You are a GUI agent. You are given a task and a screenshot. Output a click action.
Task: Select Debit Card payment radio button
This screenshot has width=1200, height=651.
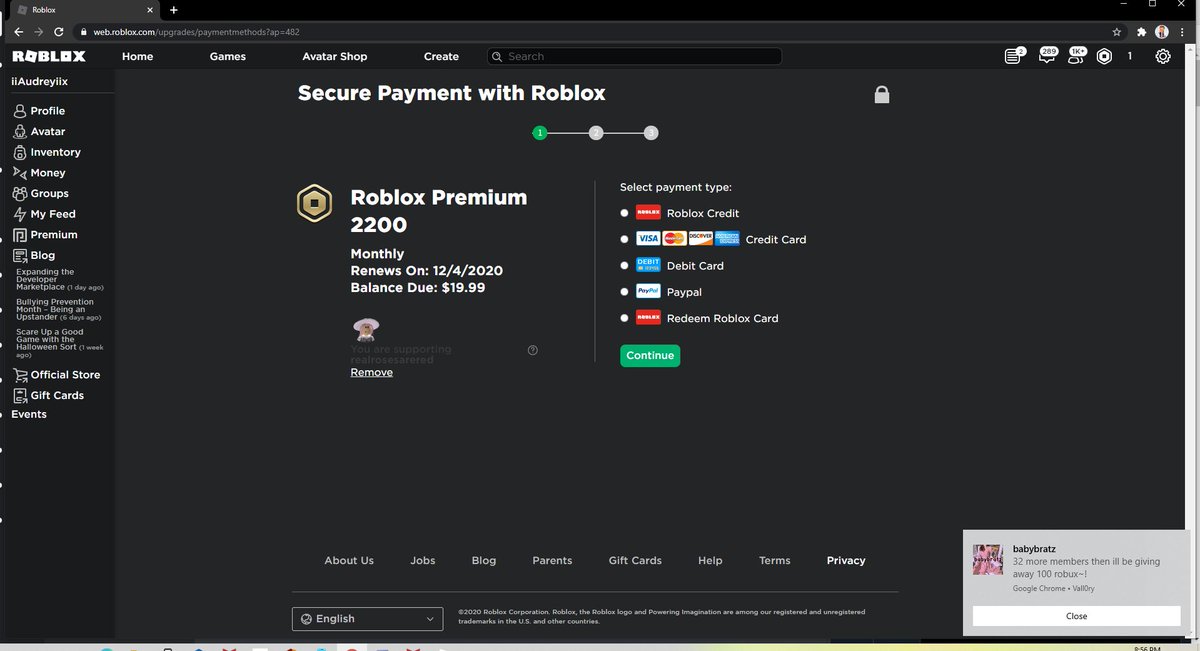tap(624, 265)
